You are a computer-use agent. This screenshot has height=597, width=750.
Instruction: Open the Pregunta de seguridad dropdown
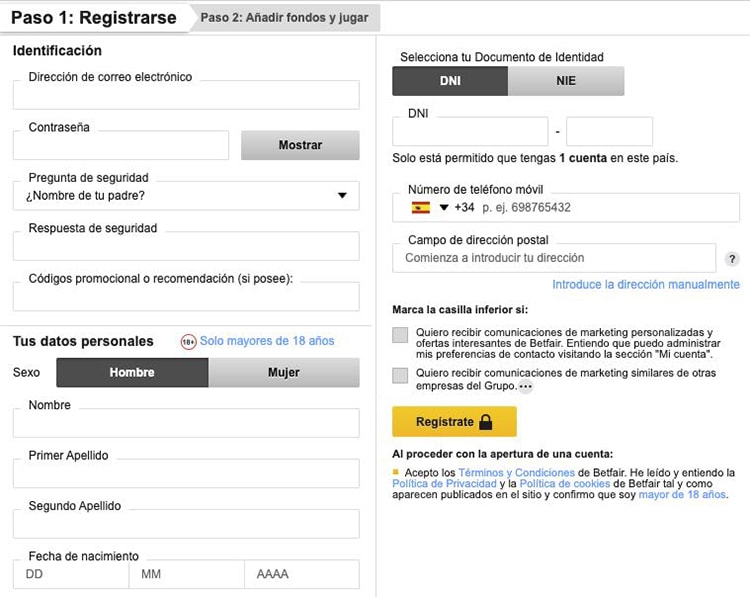pos(186,196)
